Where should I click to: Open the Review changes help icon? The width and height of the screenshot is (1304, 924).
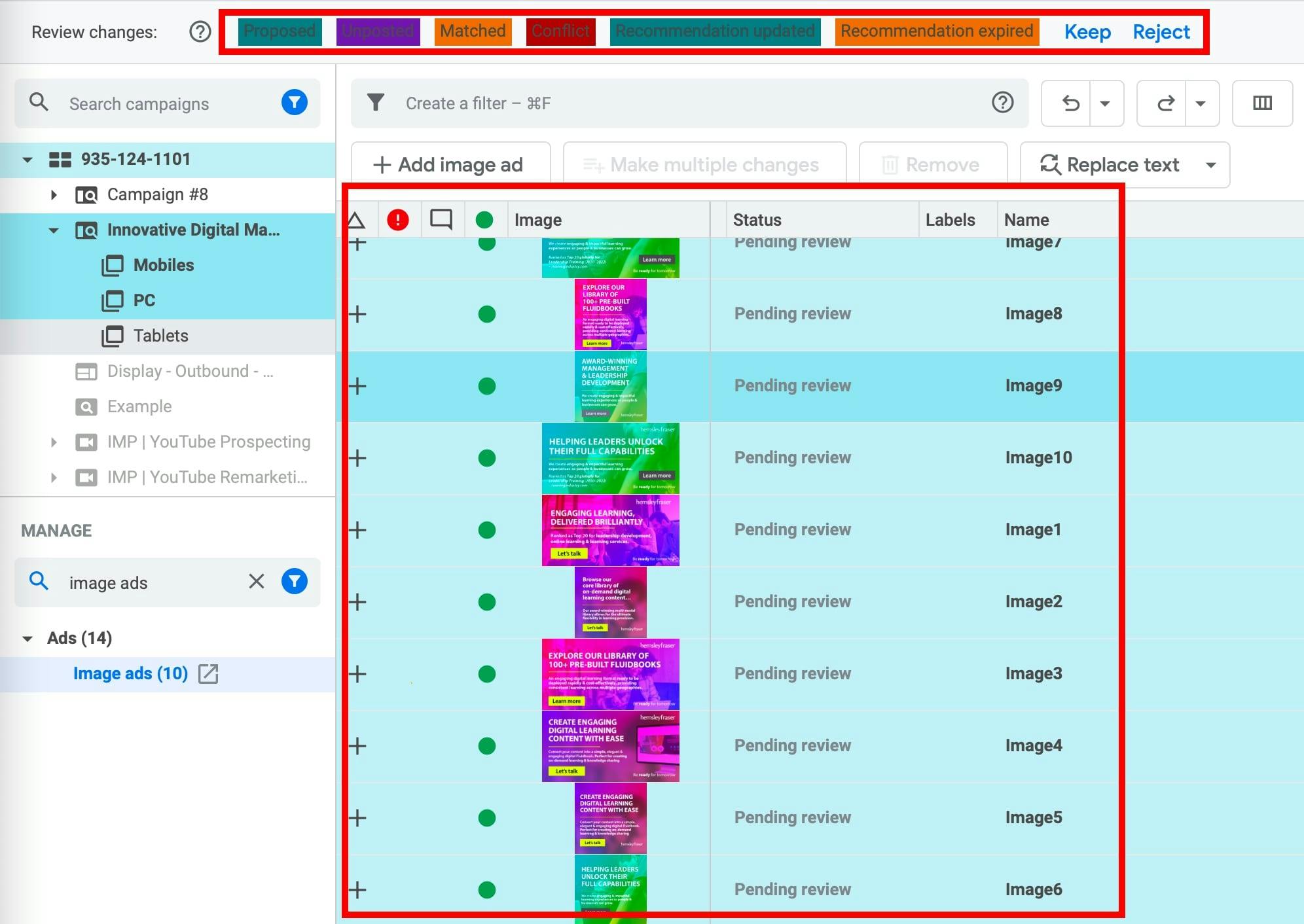(198, 31)
